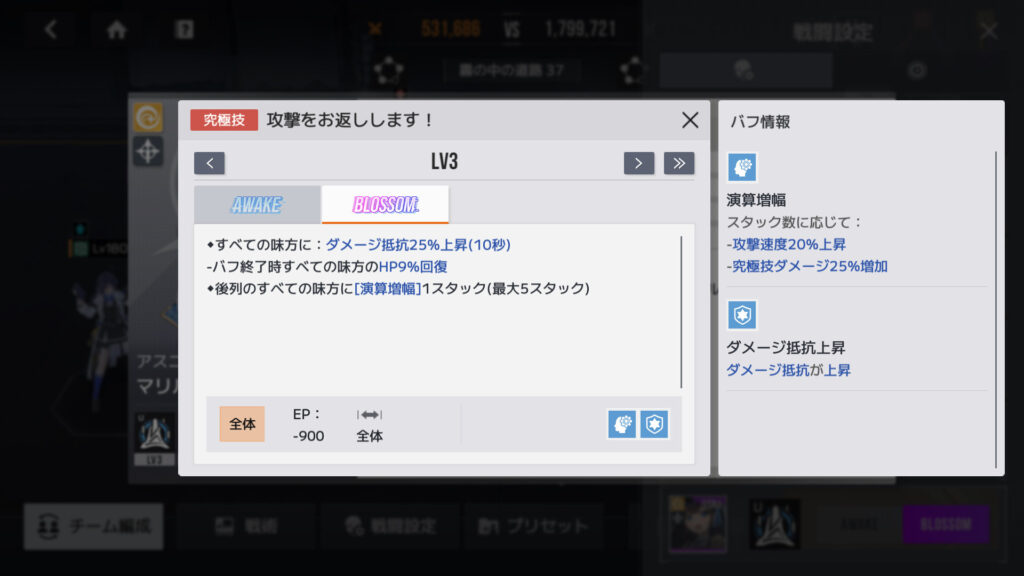The height and width of the screenshot is (576, 1024).
Task: Click the orange spiral icon beside skill dialog
Action: (x=148, y=118)
